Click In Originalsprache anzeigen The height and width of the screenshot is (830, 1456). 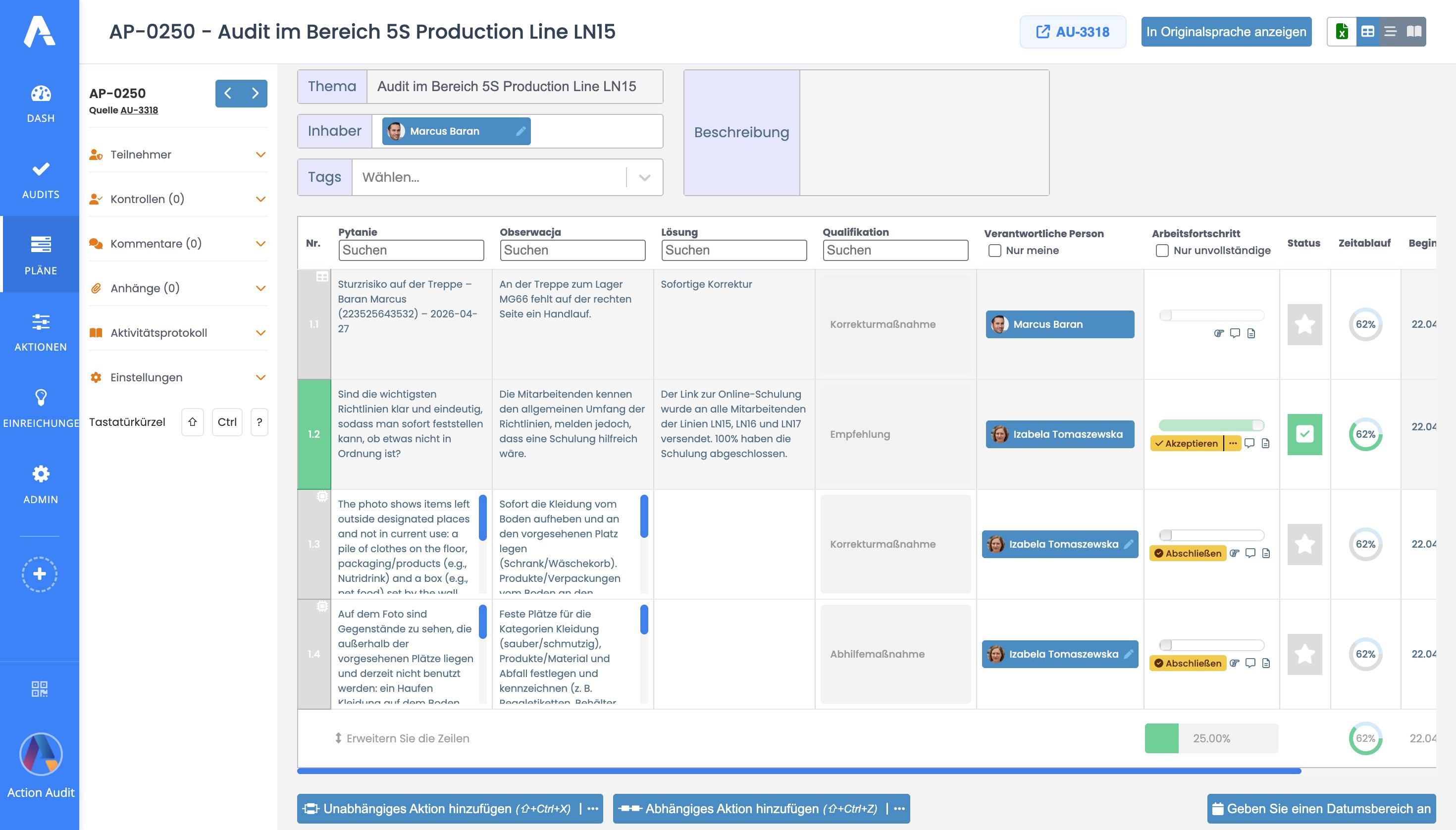pyautogui.click(x=1226, y=32)
